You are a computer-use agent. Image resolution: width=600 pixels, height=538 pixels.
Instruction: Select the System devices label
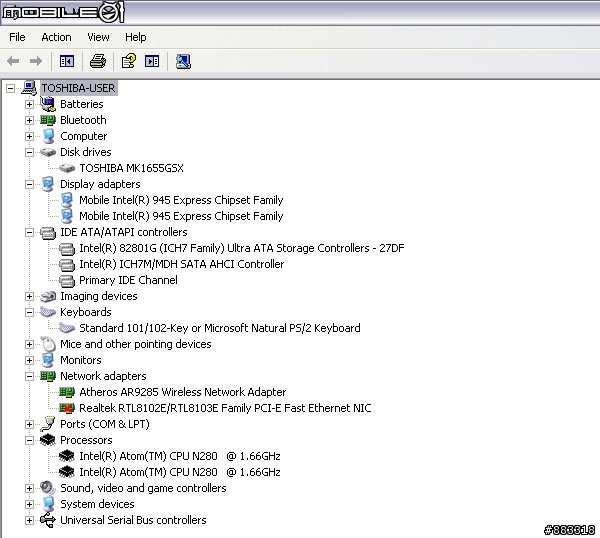[97, 504]
